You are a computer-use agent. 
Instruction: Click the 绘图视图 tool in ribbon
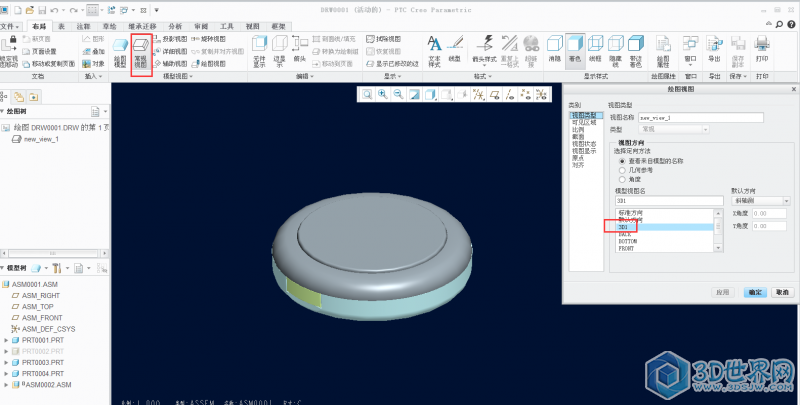click(x=209, y=64)
